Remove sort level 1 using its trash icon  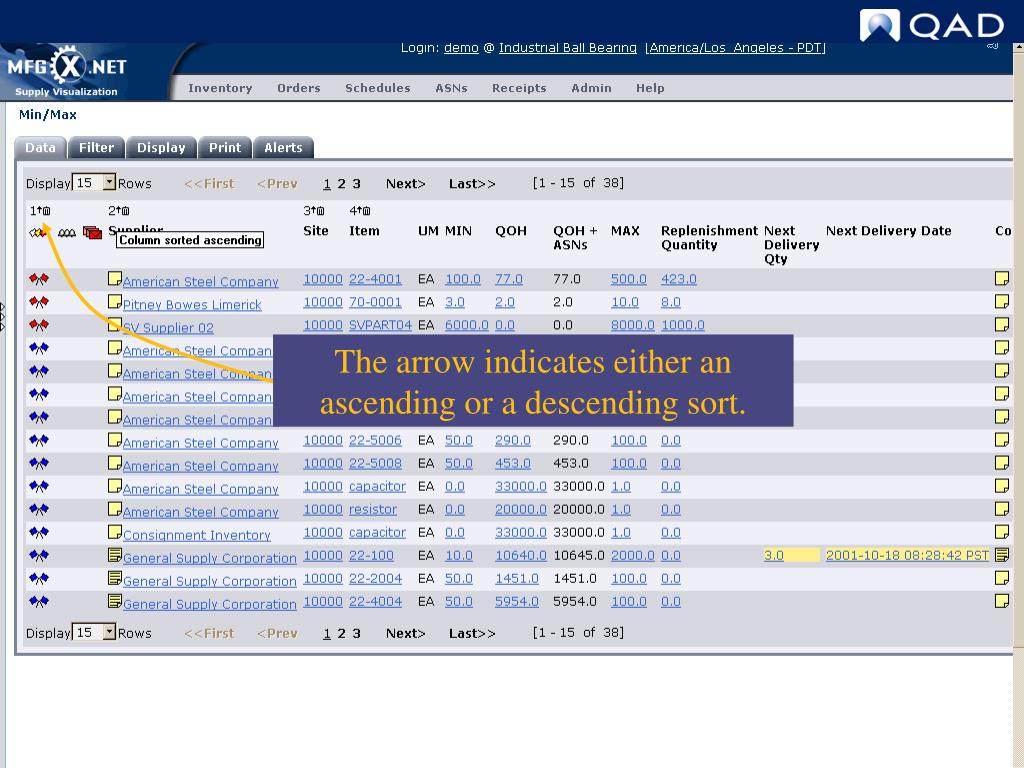(x=46, y=211)
